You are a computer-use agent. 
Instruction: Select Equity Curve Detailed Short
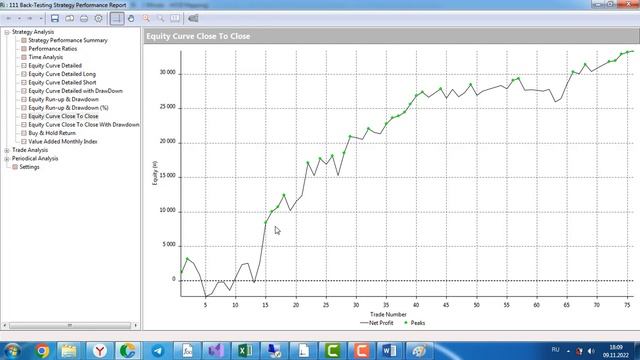[62, 82]
